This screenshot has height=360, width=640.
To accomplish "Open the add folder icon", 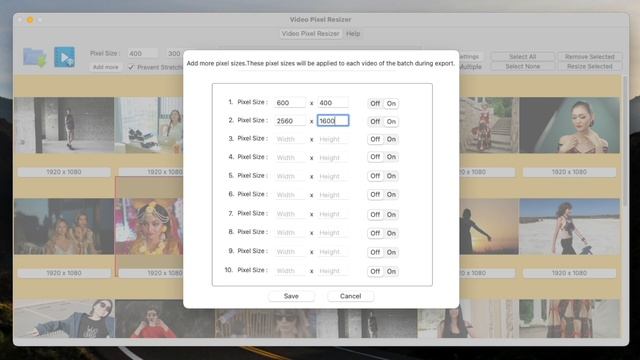I will pyautogui.click(x=35, y=57).
